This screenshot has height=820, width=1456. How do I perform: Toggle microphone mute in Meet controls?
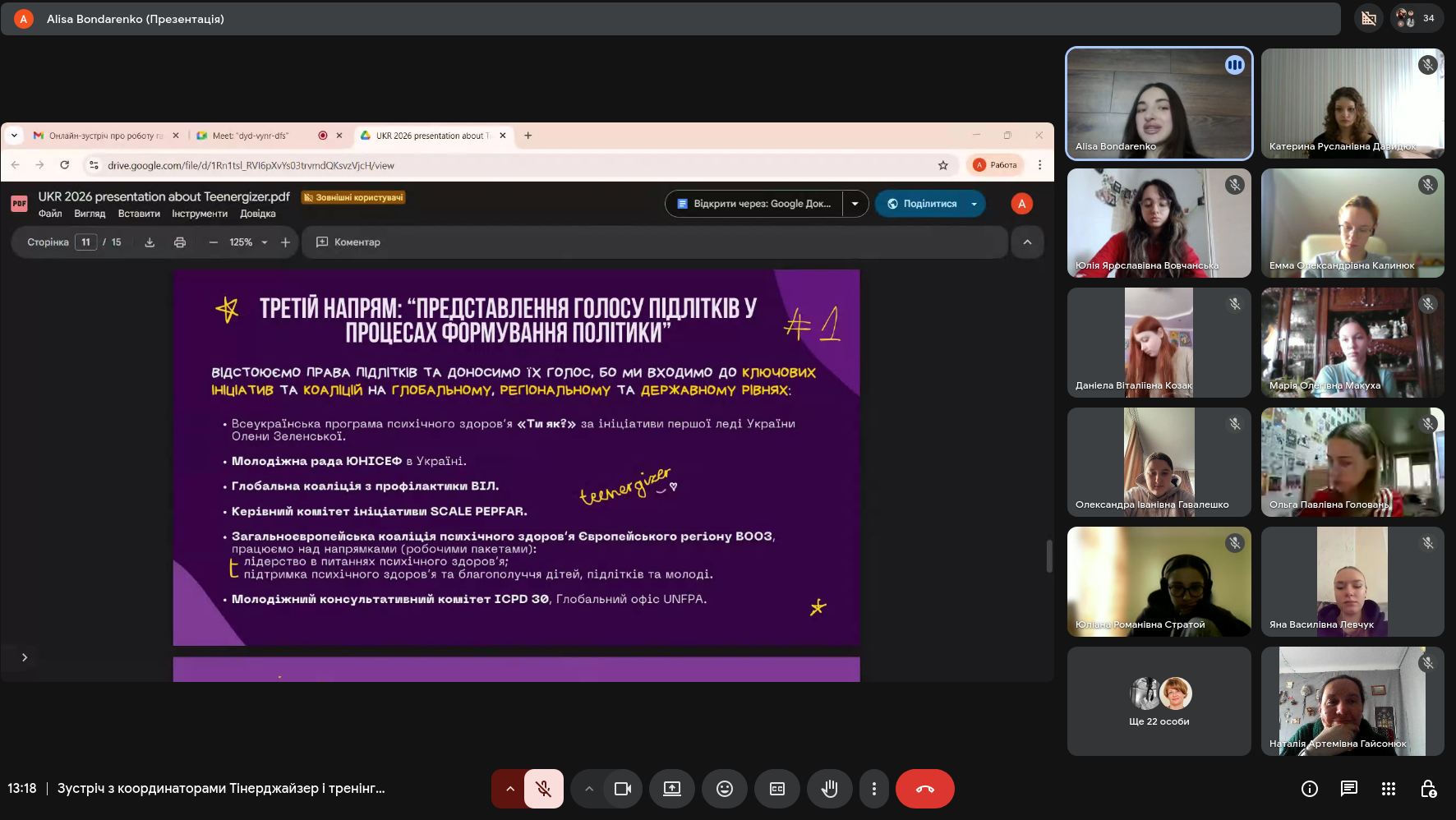tap(544, 789)
